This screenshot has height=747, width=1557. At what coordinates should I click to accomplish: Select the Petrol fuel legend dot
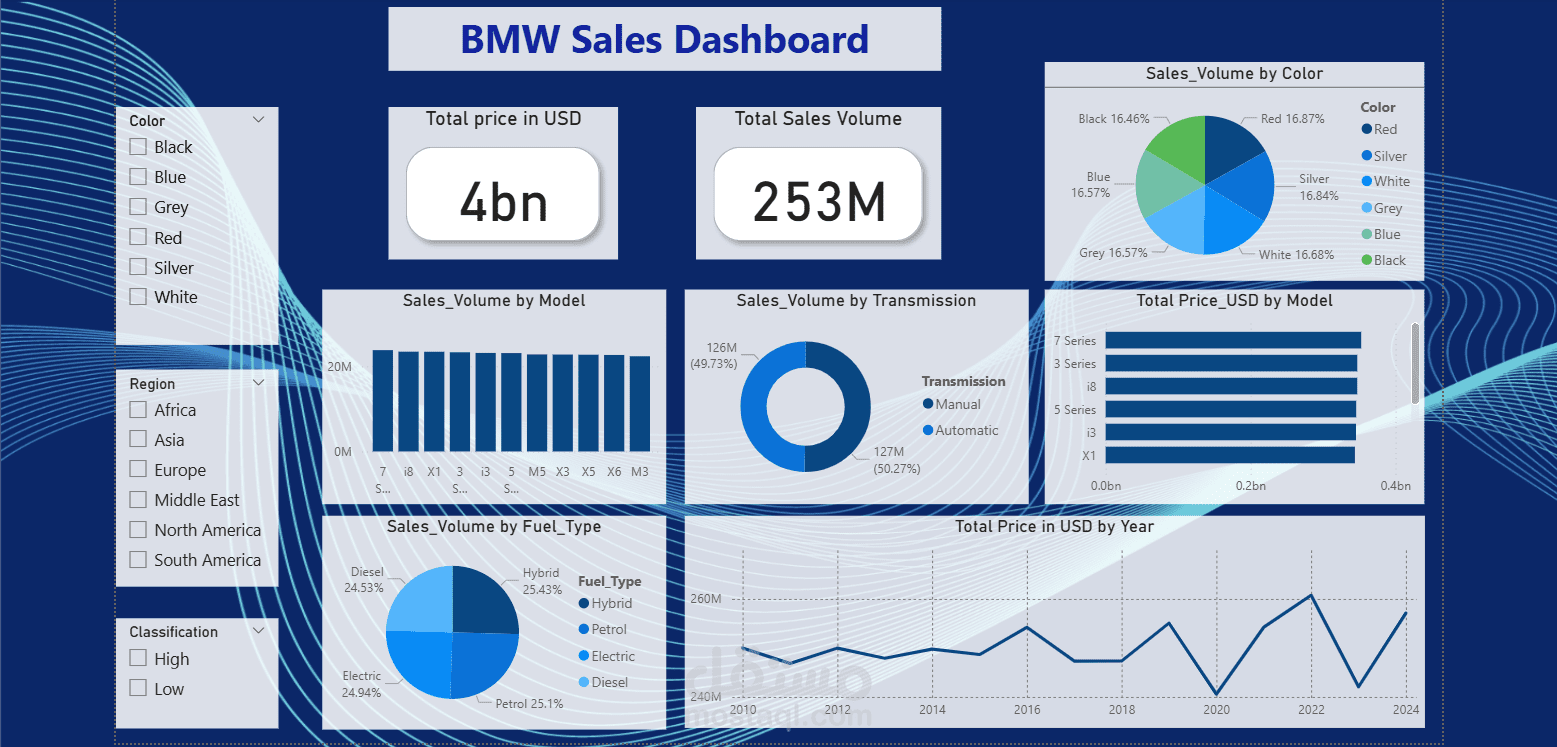(x=584, y=629)
